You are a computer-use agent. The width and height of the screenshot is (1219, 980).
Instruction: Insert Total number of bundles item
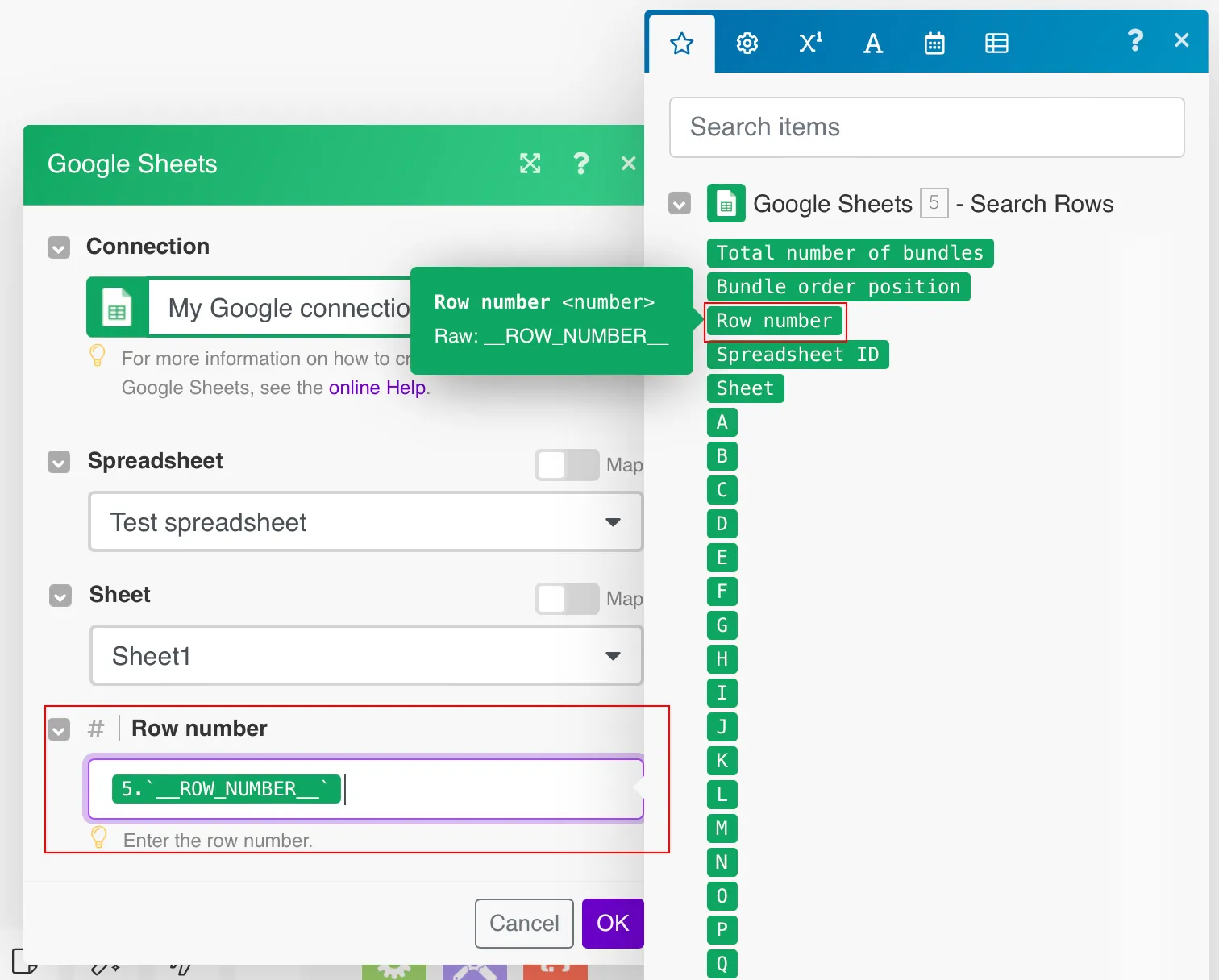[x=850, y=253]
